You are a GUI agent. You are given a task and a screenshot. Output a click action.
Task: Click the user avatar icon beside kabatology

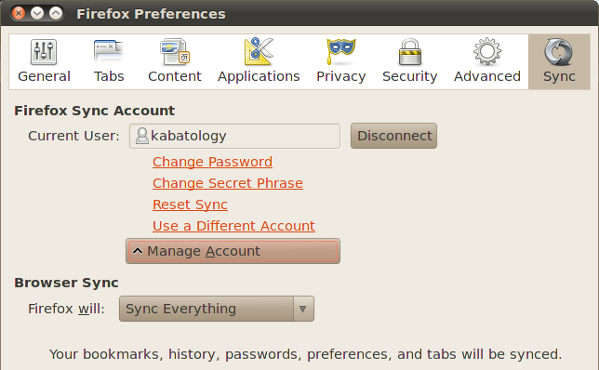[x=142, y=136]
